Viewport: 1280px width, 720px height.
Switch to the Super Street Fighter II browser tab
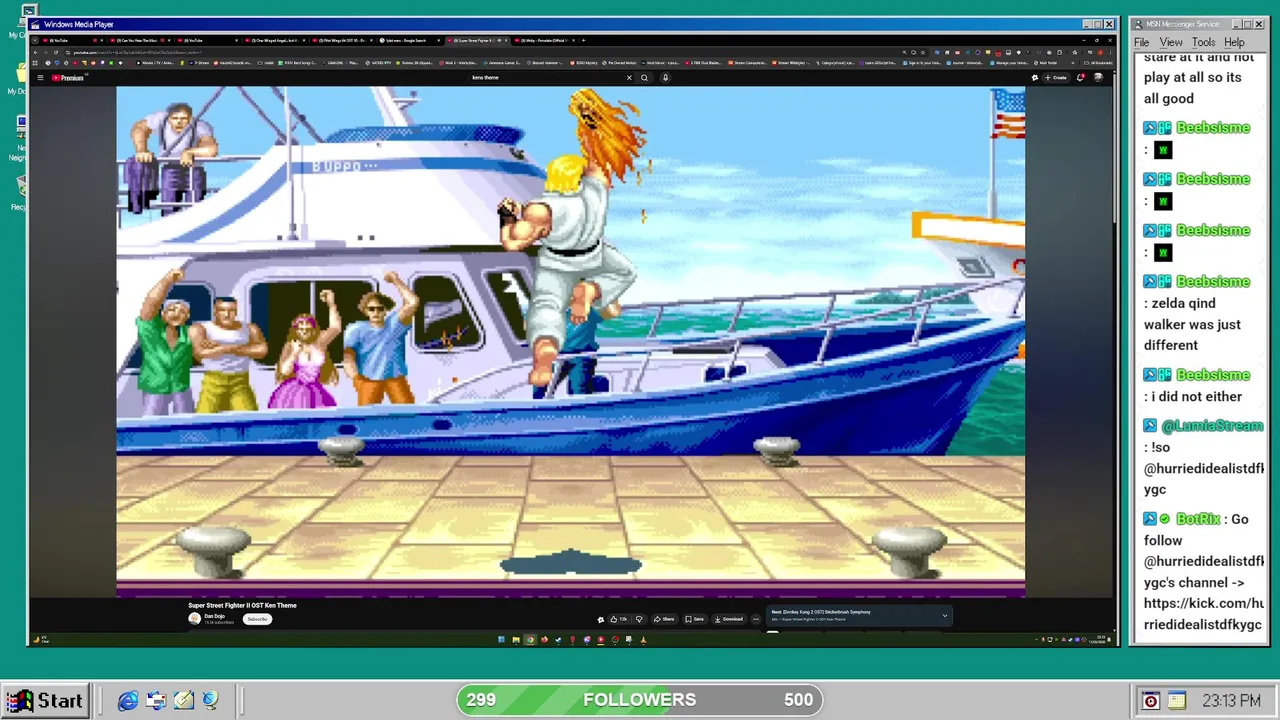pos(480,41)
